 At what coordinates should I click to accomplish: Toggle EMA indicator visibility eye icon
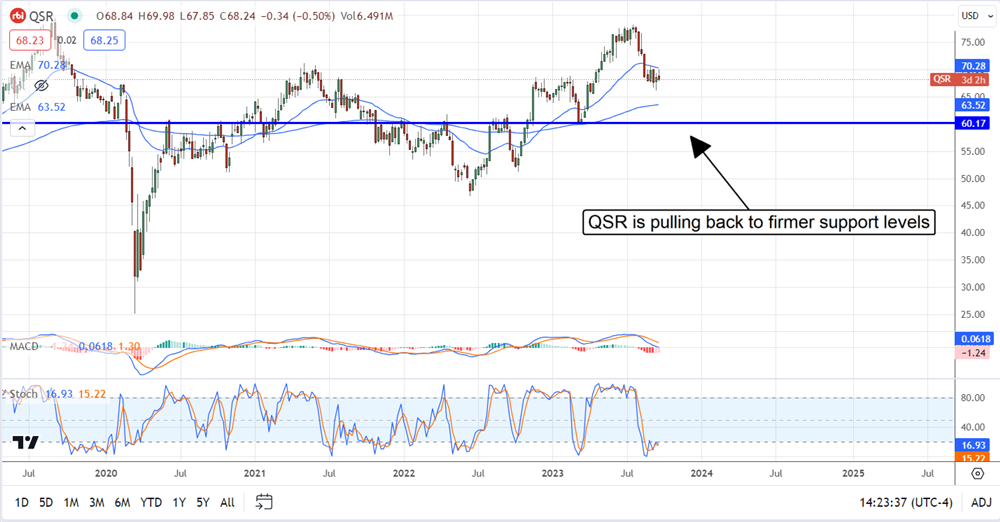click(x=42, y=87)
